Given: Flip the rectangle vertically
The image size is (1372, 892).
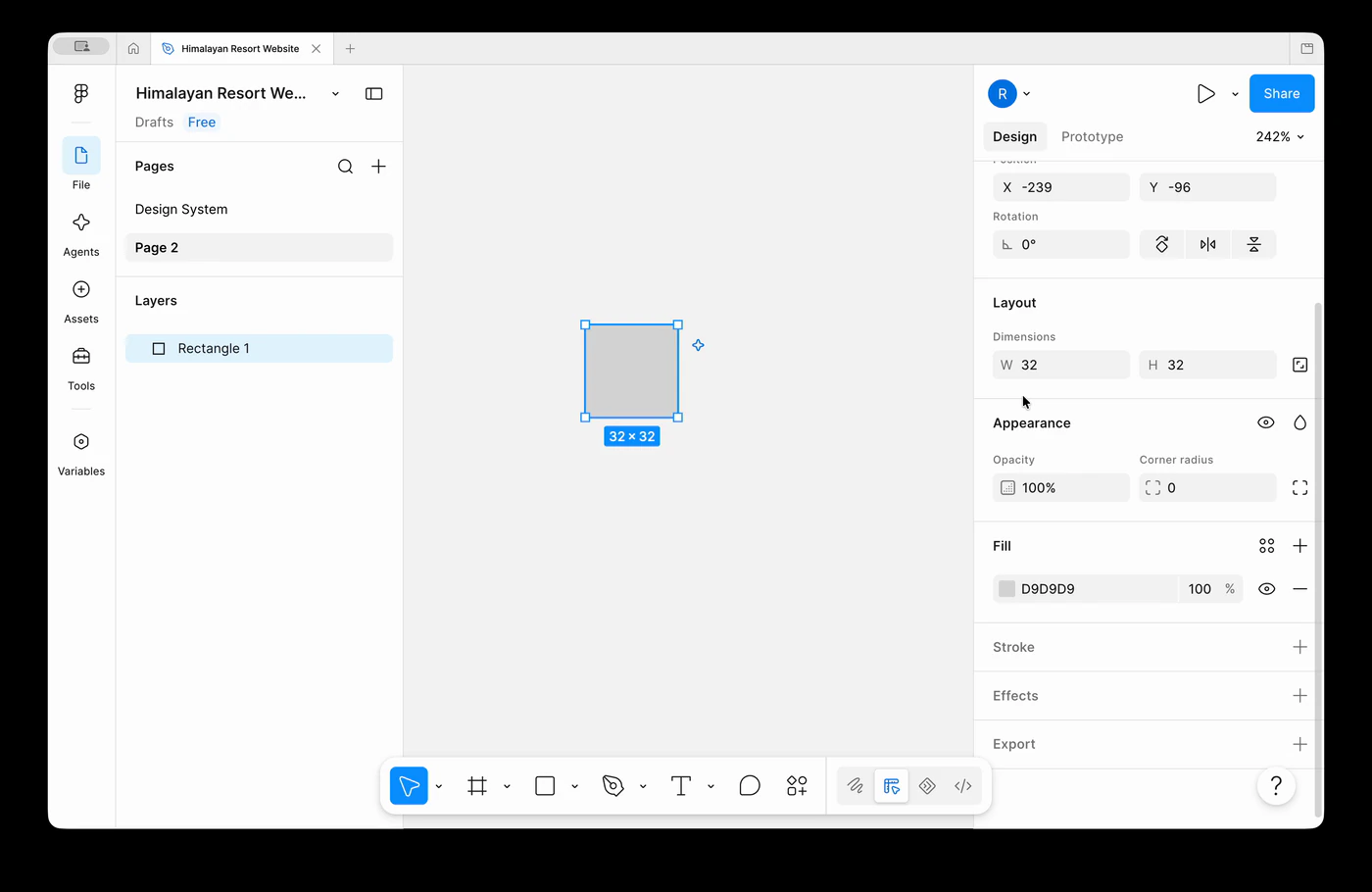Looking at the screenshot, I should tap(1253, 244).
